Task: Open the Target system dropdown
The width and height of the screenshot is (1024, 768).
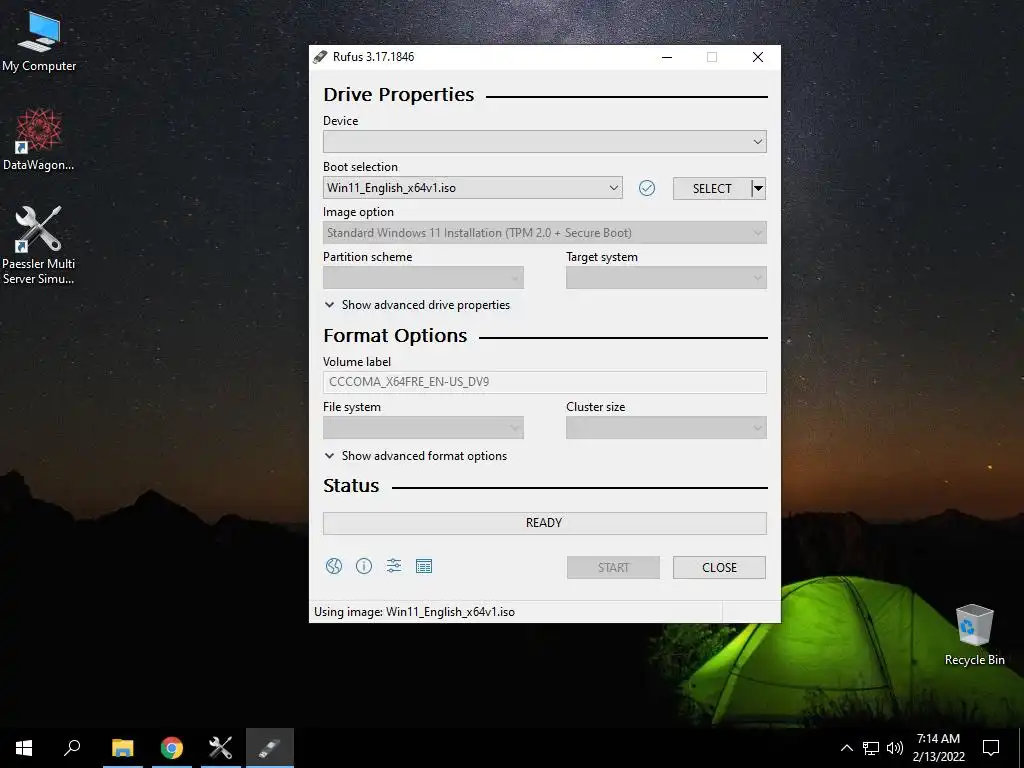Action: pos(666,278)
